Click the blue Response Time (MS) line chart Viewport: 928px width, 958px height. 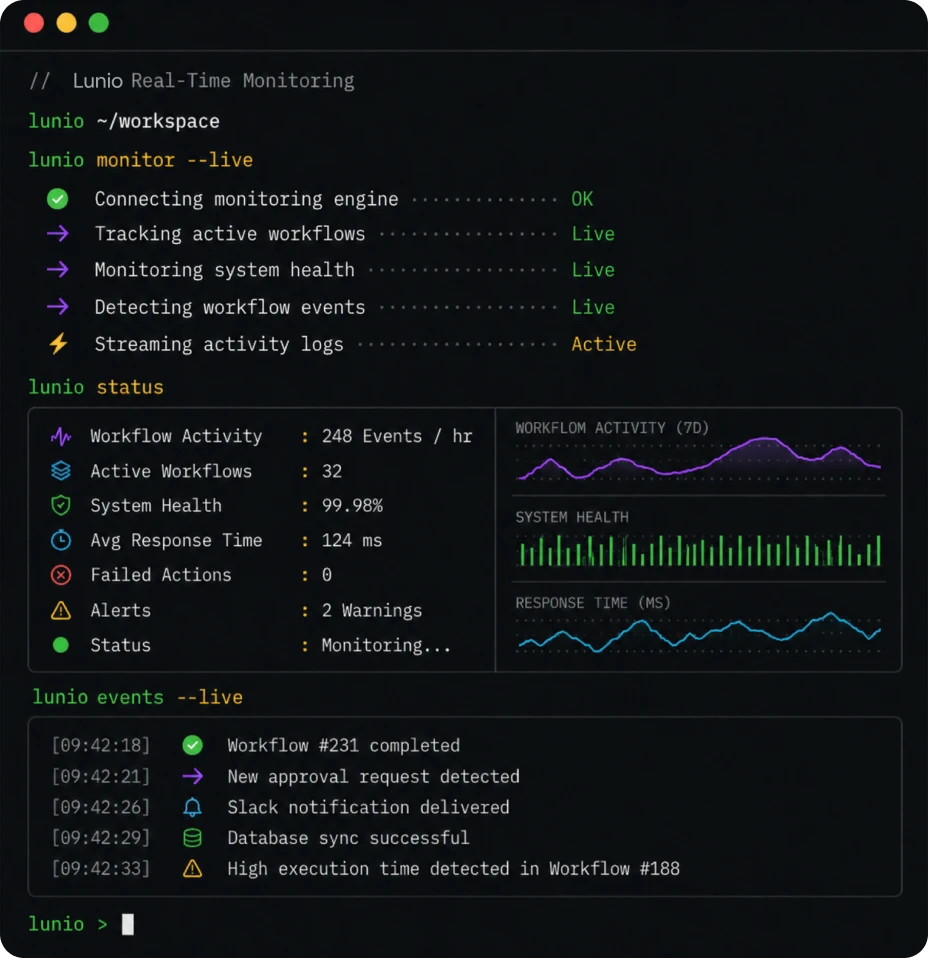tap(699, 632)
